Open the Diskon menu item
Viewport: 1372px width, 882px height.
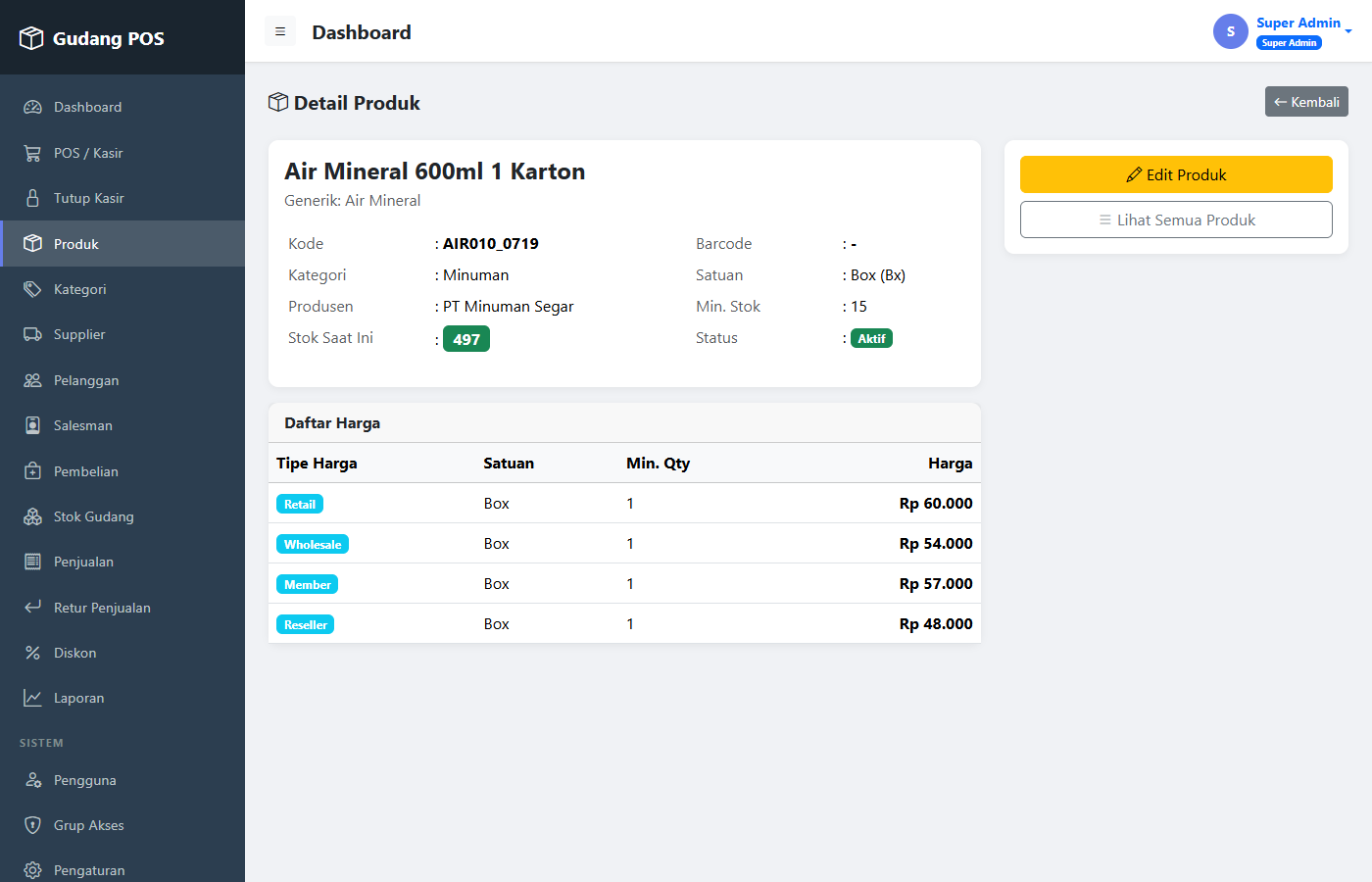point(122,653)
